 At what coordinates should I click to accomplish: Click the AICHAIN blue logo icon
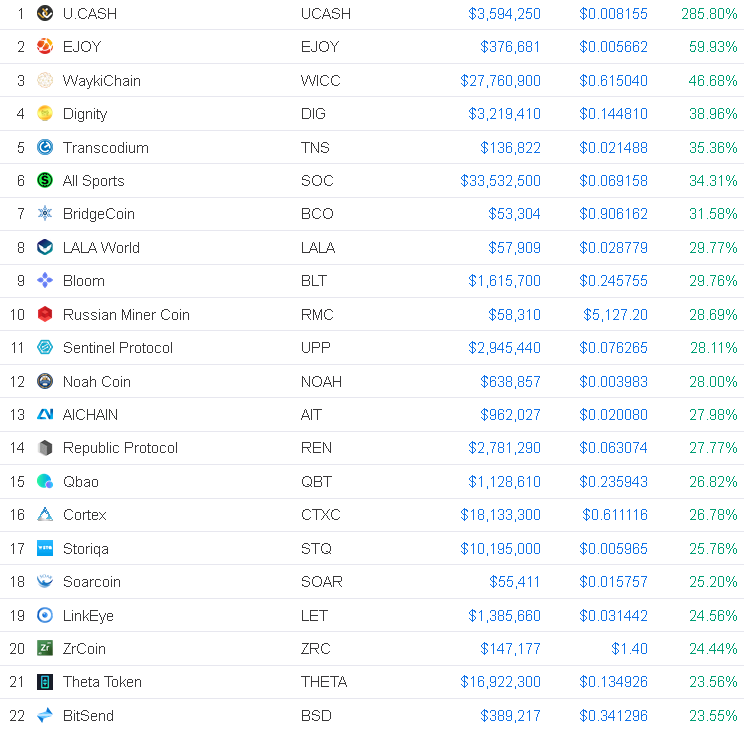click(45, 414)
